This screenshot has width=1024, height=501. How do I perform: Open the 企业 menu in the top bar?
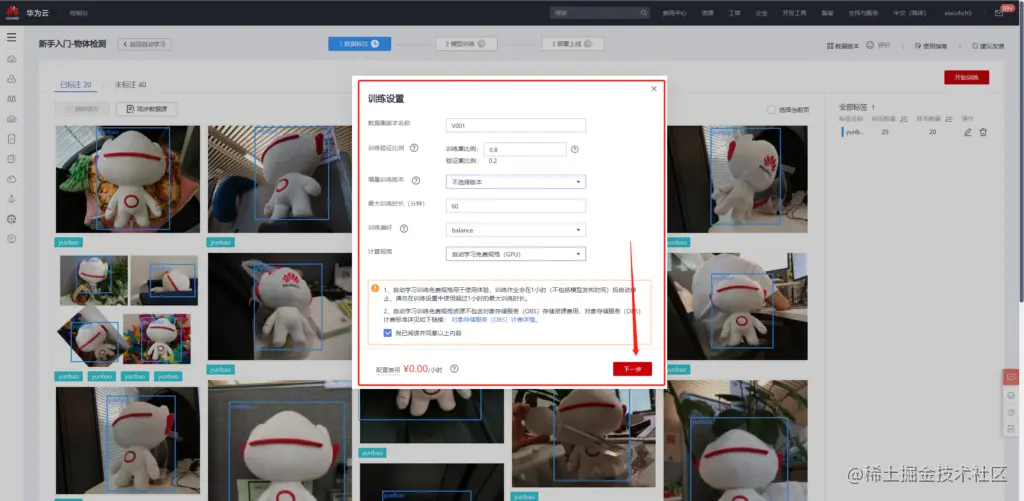coord(761,12)
